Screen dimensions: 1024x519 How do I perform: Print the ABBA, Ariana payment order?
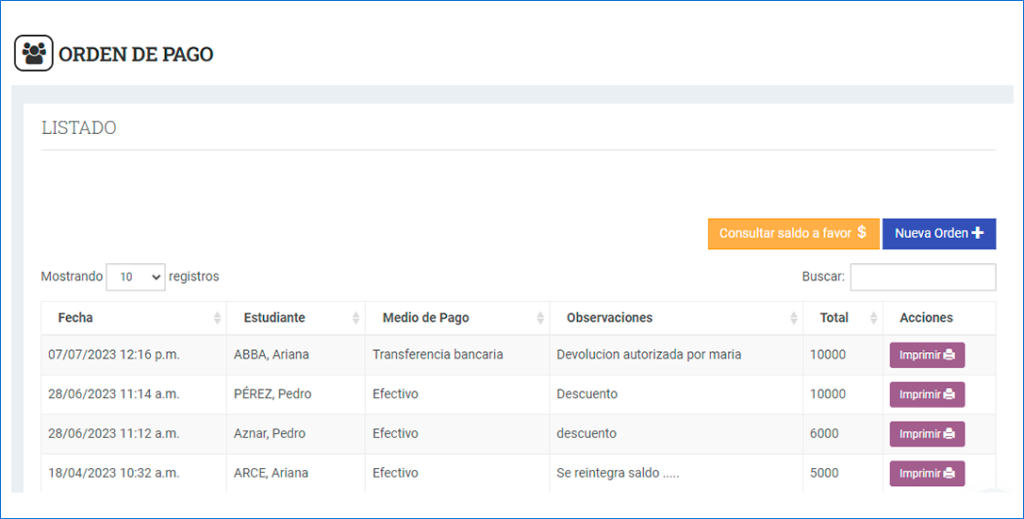(x=926, y=355)
